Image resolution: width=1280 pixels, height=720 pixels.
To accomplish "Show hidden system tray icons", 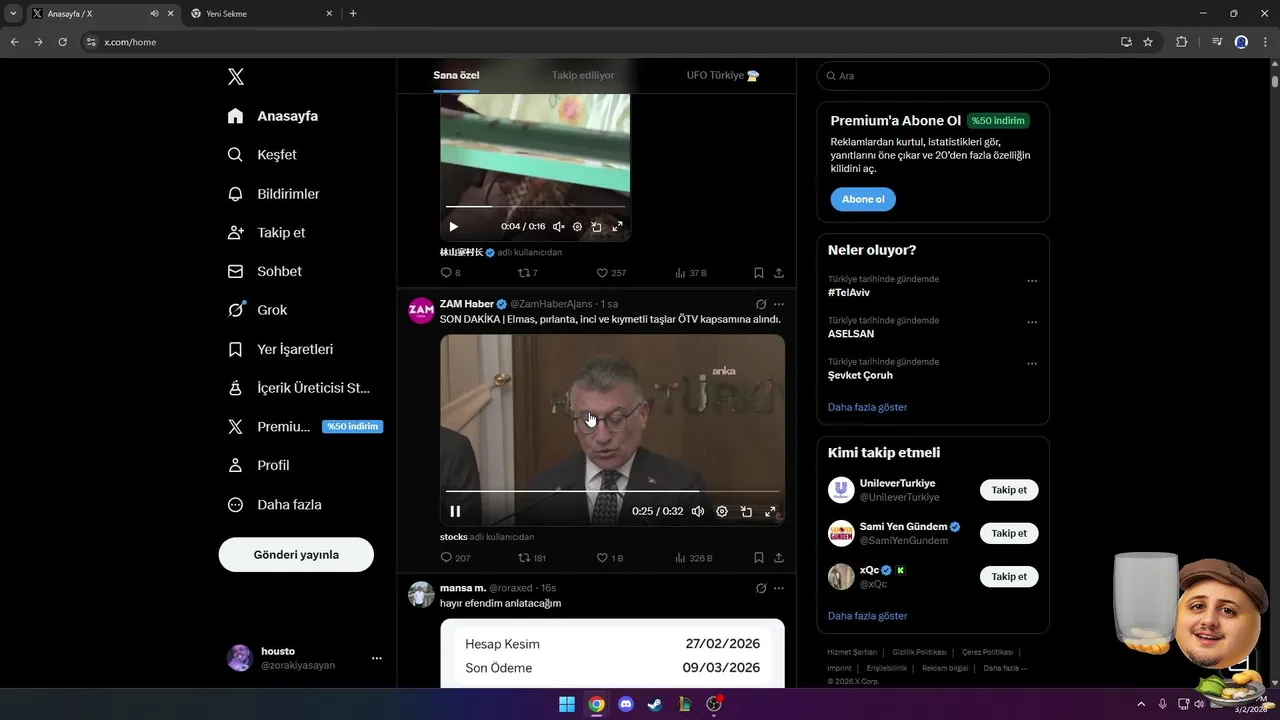I will (x=1142, y=704).
